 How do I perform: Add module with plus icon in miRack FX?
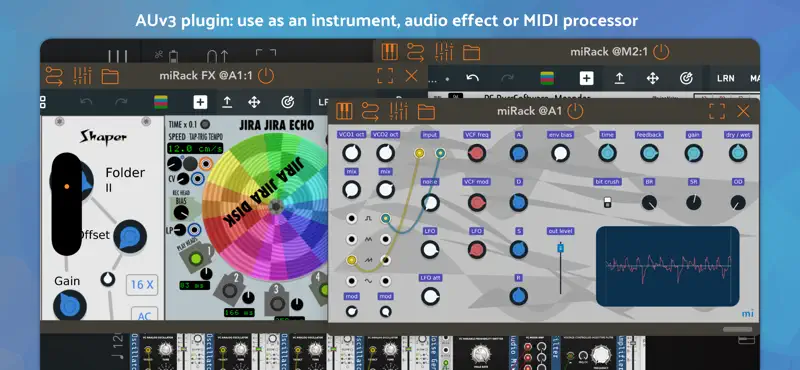[x=200, y=102]
